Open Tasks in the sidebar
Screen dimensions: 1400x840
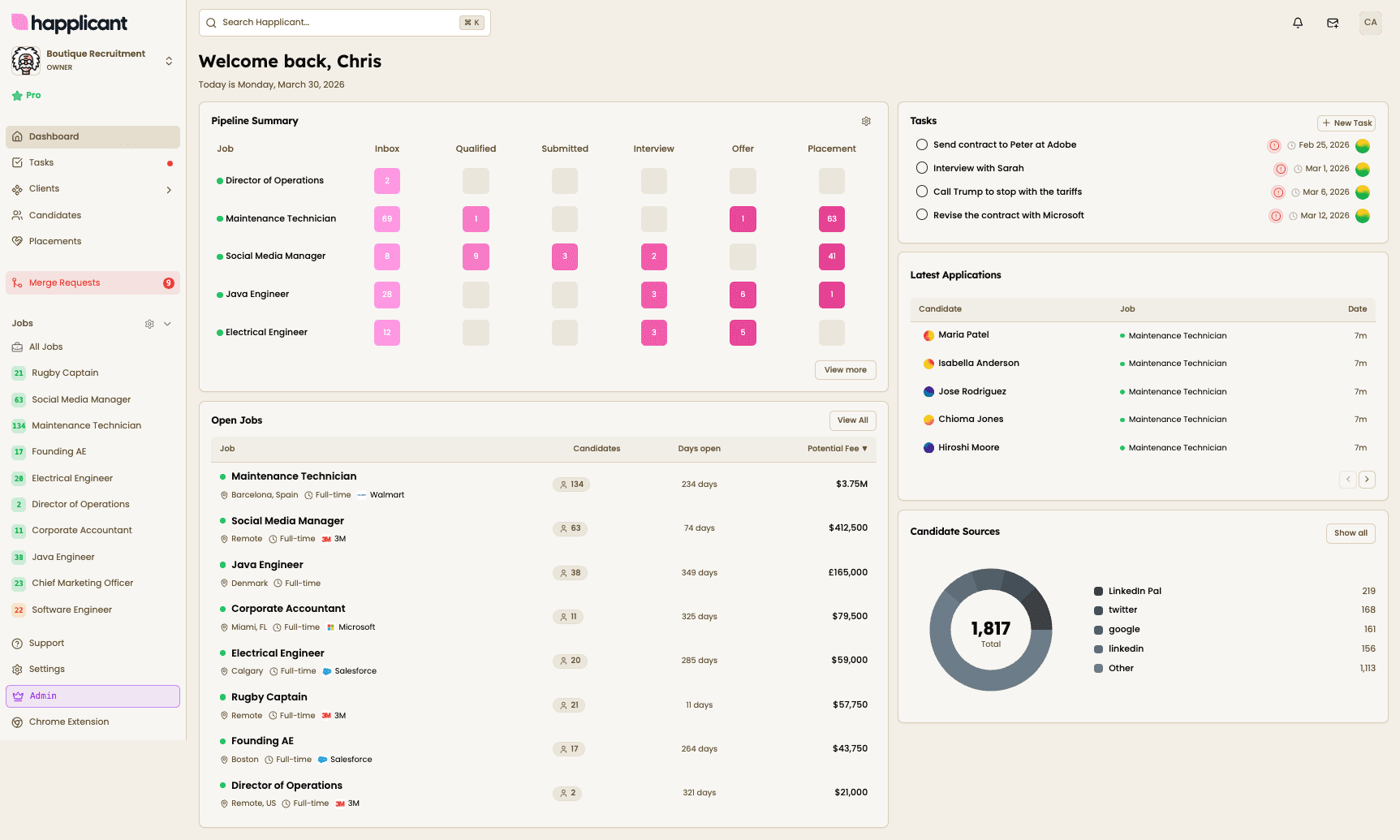click(93, 162)
